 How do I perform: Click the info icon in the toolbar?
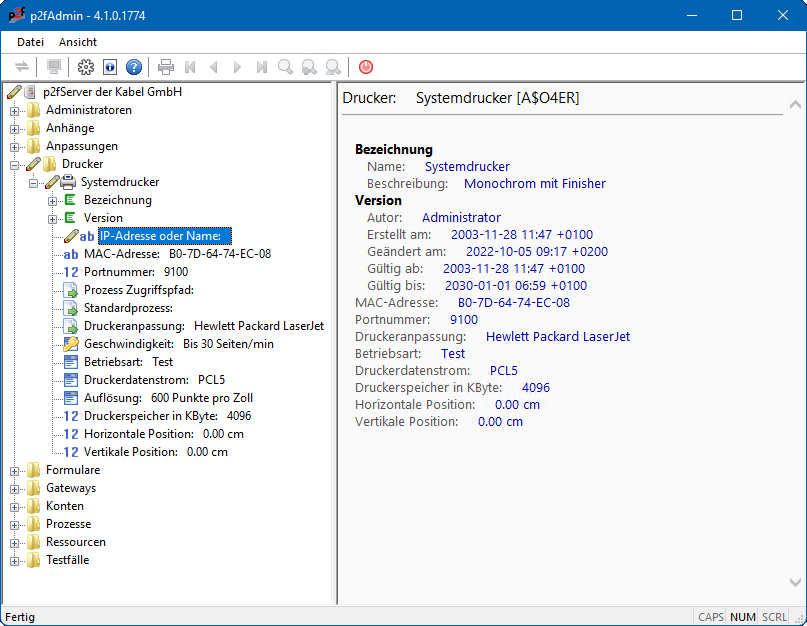(110, 67)
